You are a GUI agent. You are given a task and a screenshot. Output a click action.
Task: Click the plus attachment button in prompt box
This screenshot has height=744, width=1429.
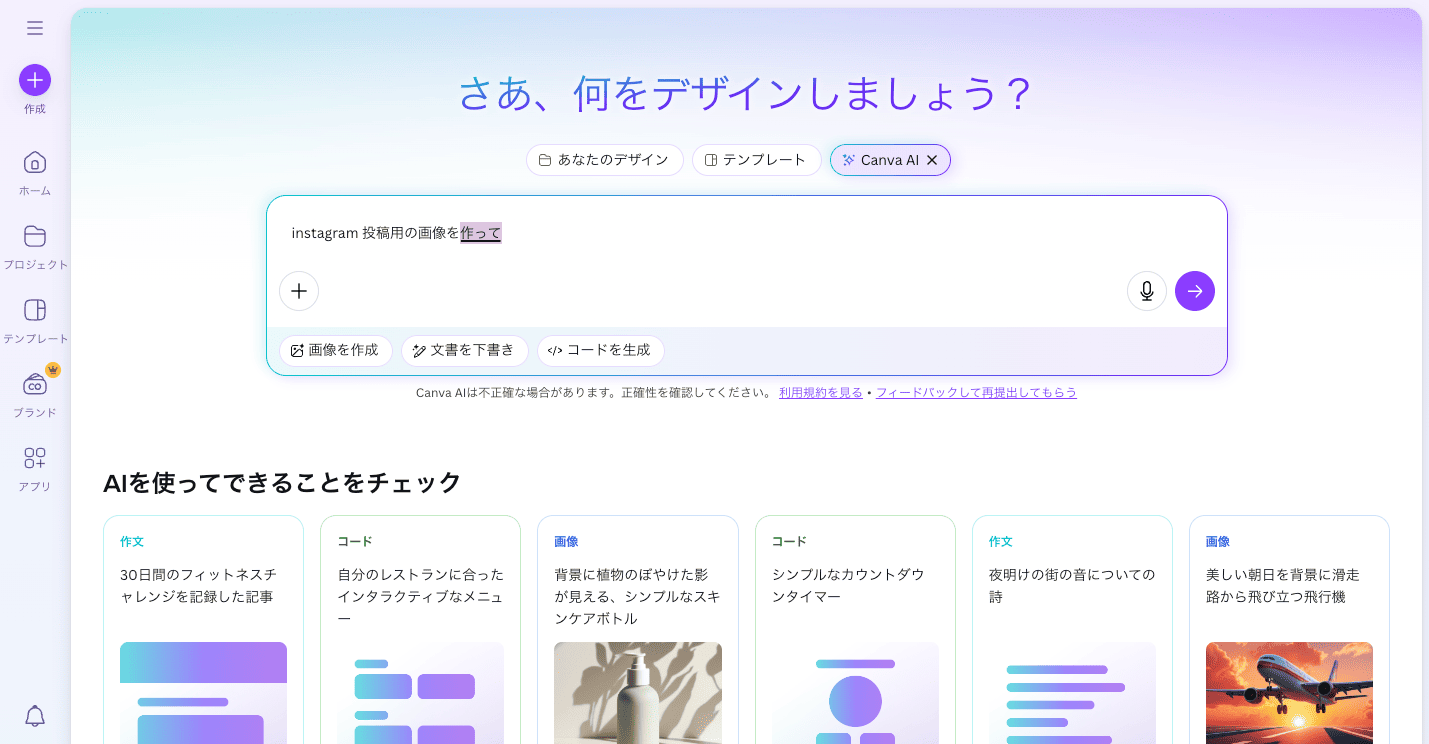299,291
